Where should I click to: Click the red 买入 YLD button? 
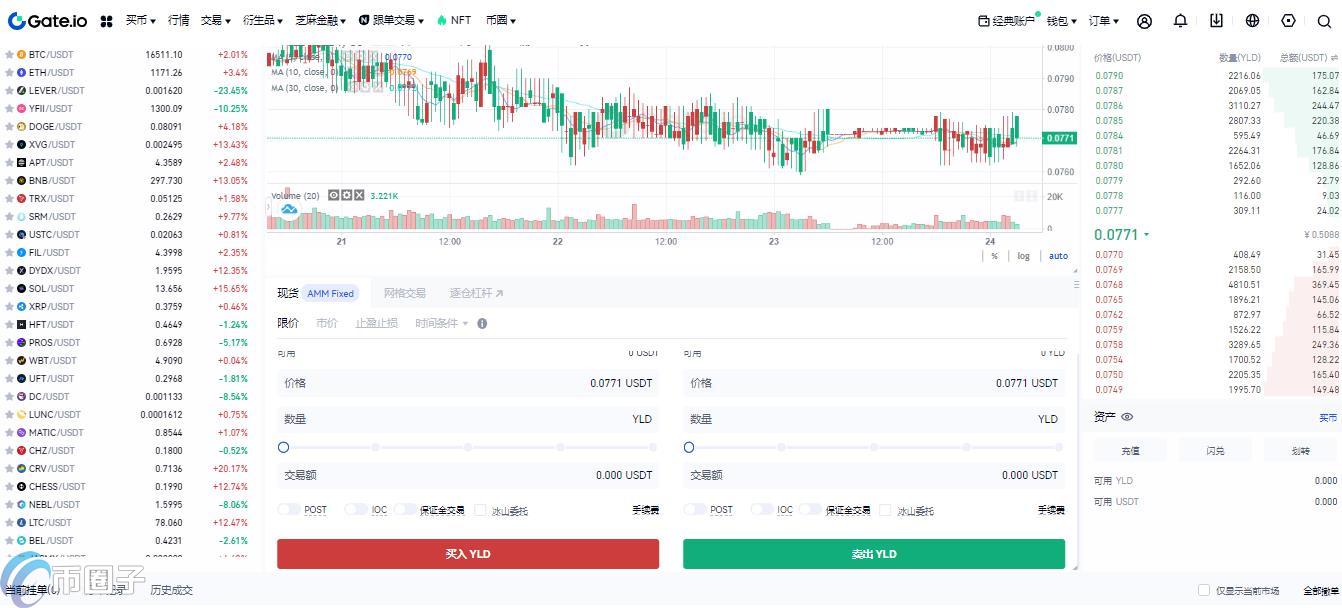point(468,554)
